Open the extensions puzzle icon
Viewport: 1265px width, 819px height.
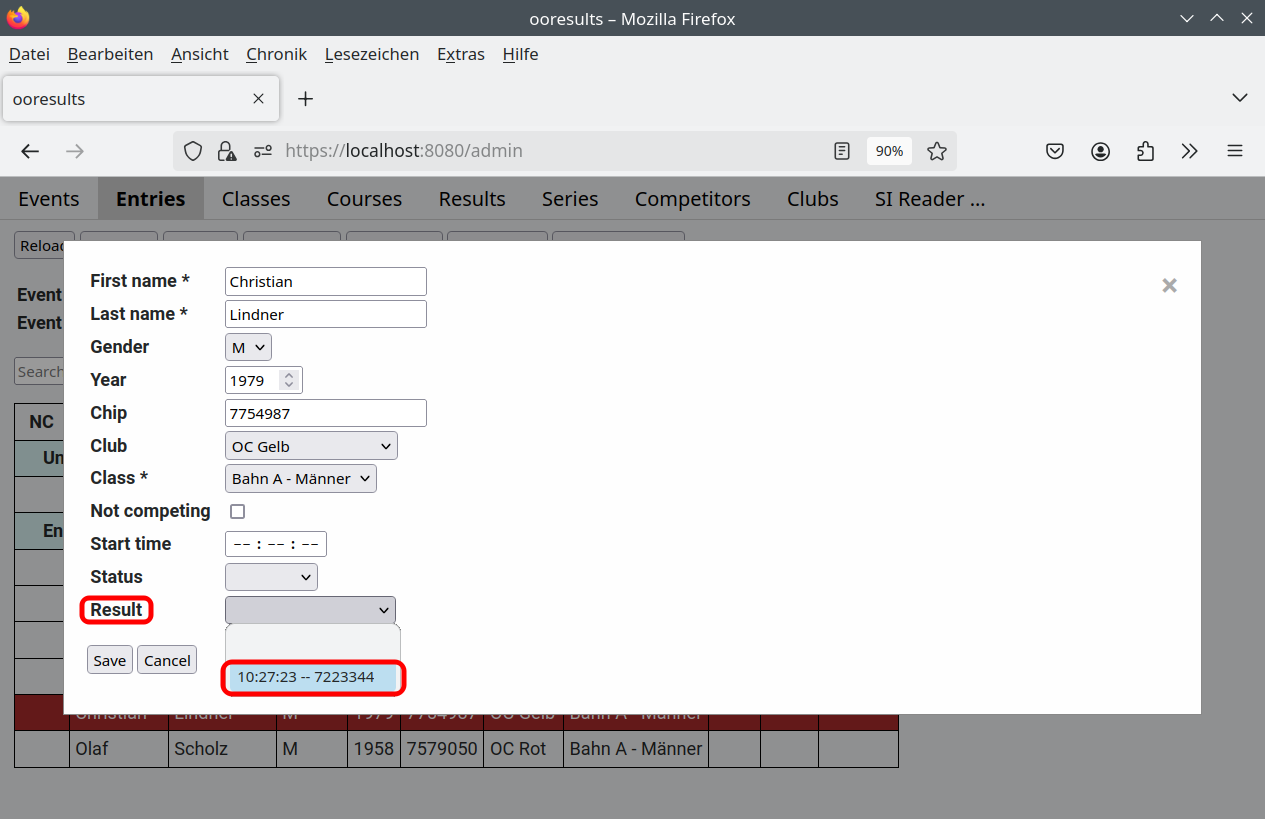1145,151
